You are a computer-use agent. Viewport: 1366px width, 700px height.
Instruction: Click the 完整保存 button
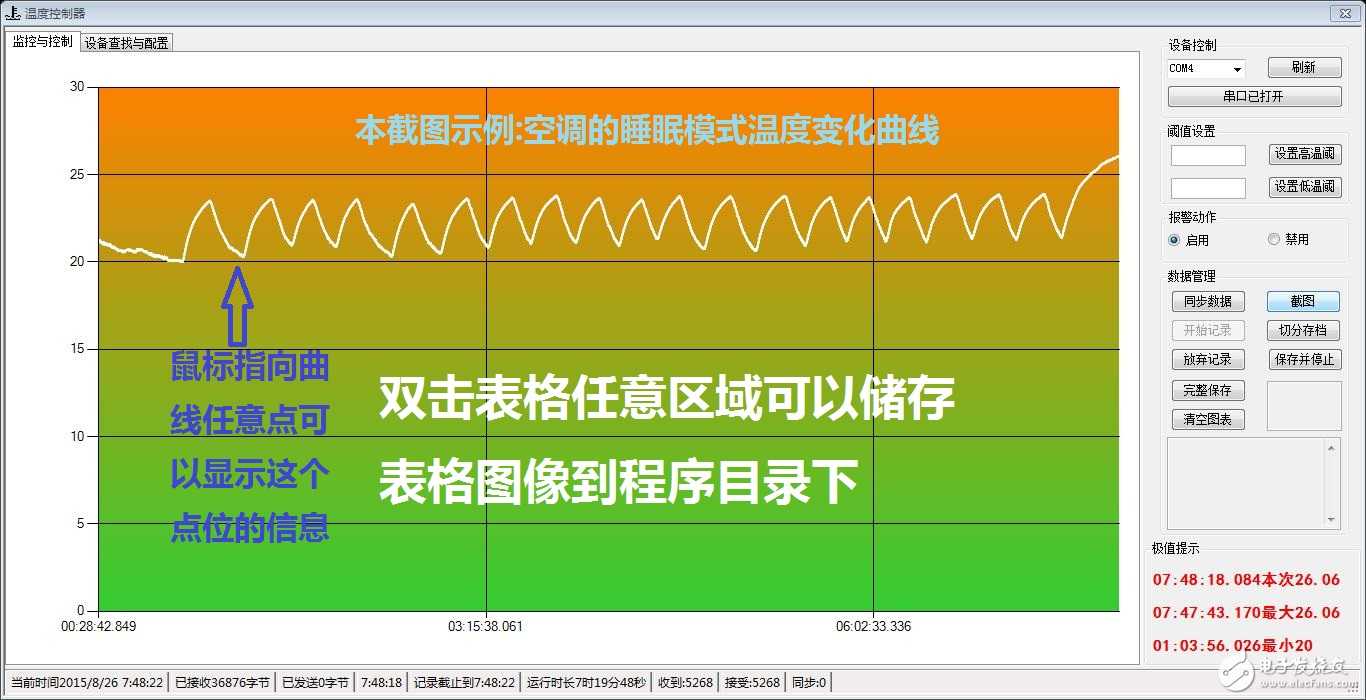[x=1208, y=390]
